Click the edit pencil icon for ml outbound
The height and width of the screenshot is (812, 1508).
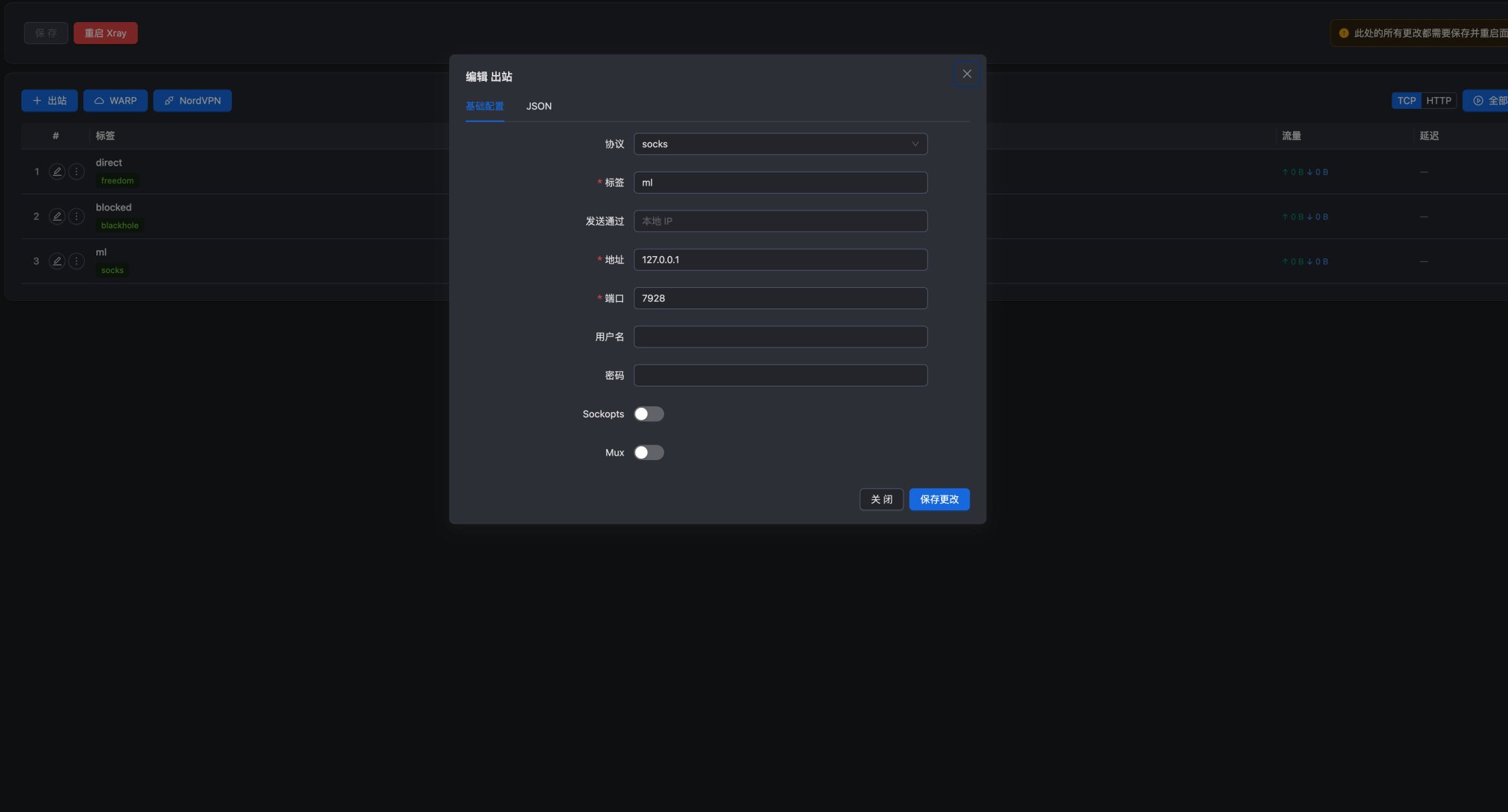pyautogui.click(x=57, y=261)
